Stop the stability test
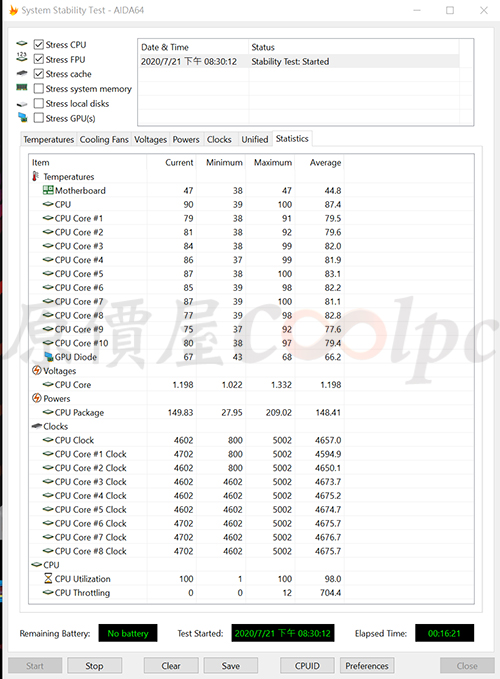Screen dimensions: 500x679 click(x=94, y=666)
